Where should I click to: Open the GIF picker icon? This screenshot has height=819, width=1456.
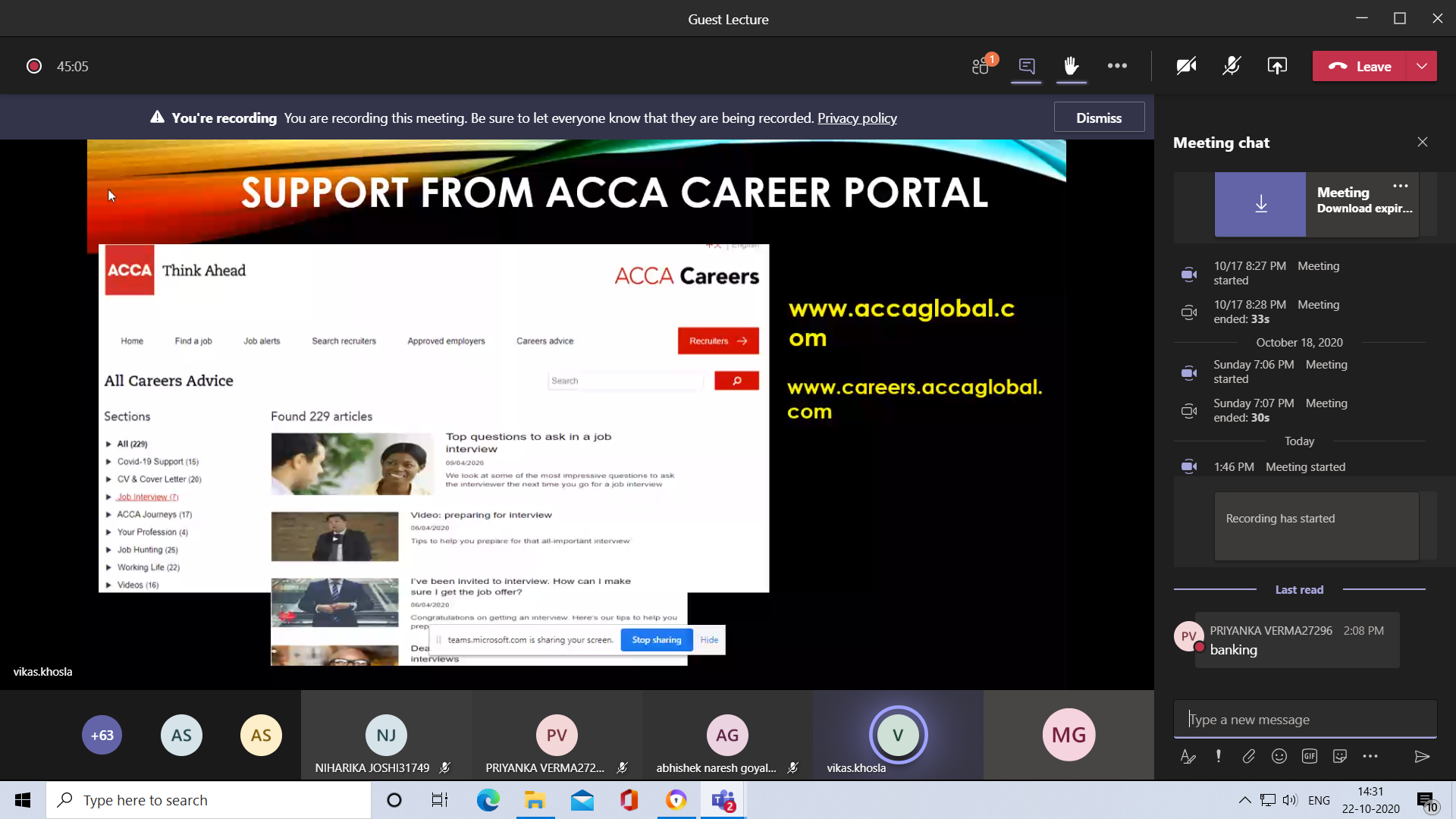[1310, 756]
